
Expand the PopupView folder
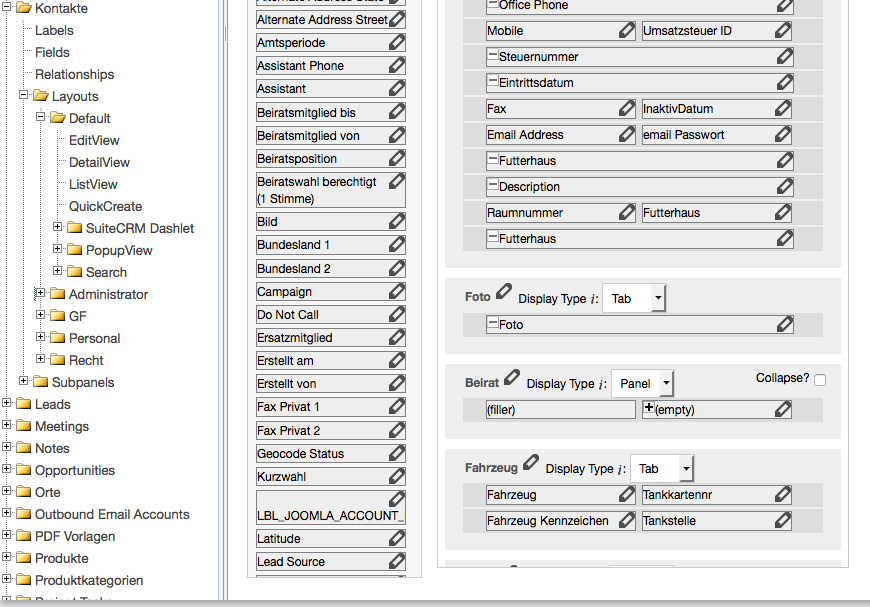tap(58, 249)
